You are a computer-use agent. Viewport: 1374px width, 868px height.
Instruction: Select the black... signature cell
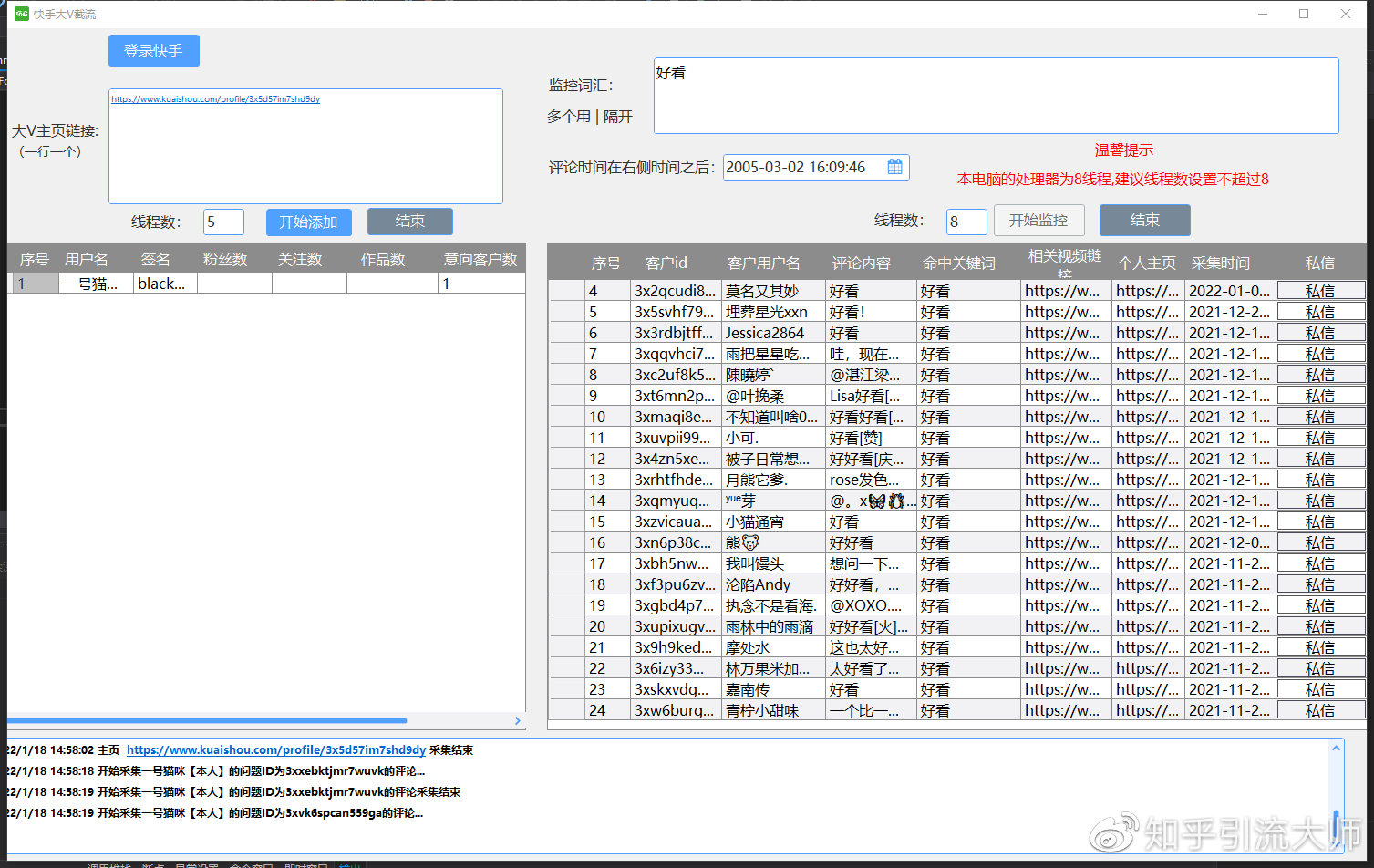pyautogui.click(x=165, y=284)
